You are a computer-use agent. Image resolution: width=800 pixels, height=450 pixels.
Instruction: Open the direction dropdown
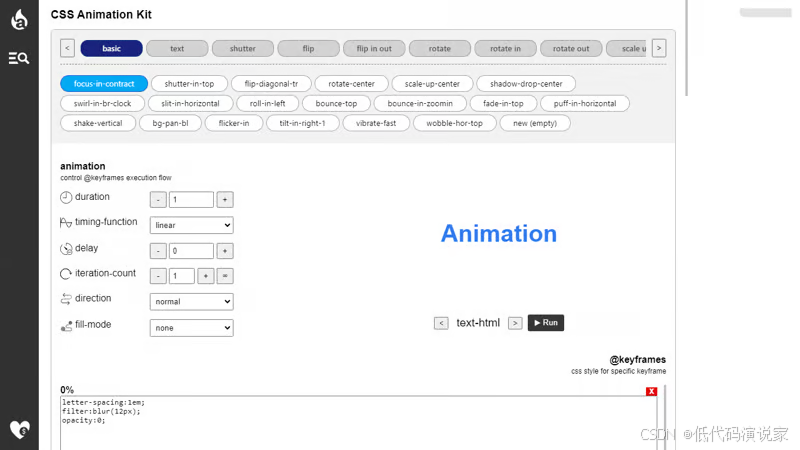point(191,302)
